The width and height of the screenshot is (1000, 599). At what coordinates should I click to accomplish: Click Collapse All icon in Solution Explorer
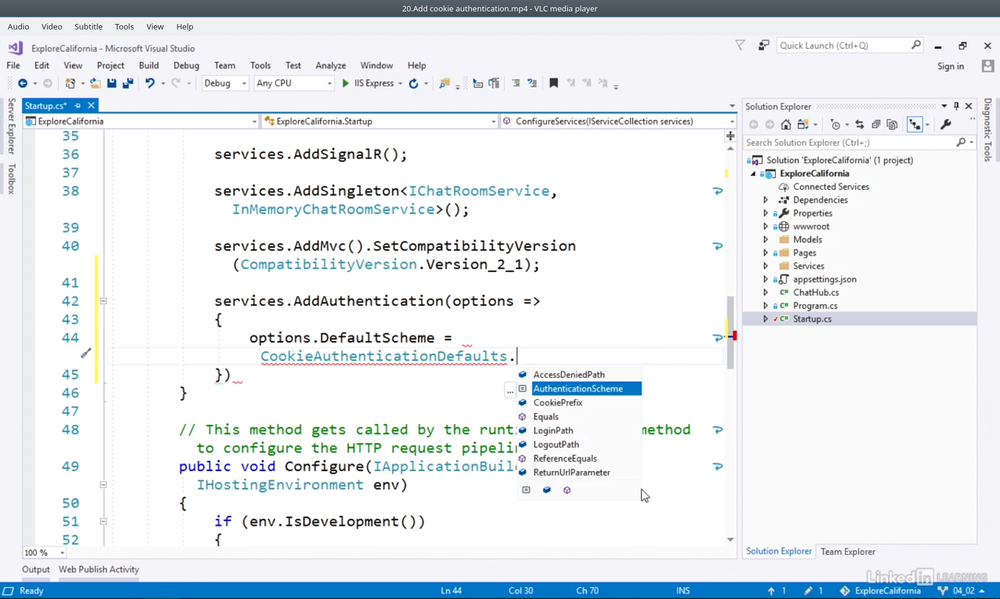(876, 125)
